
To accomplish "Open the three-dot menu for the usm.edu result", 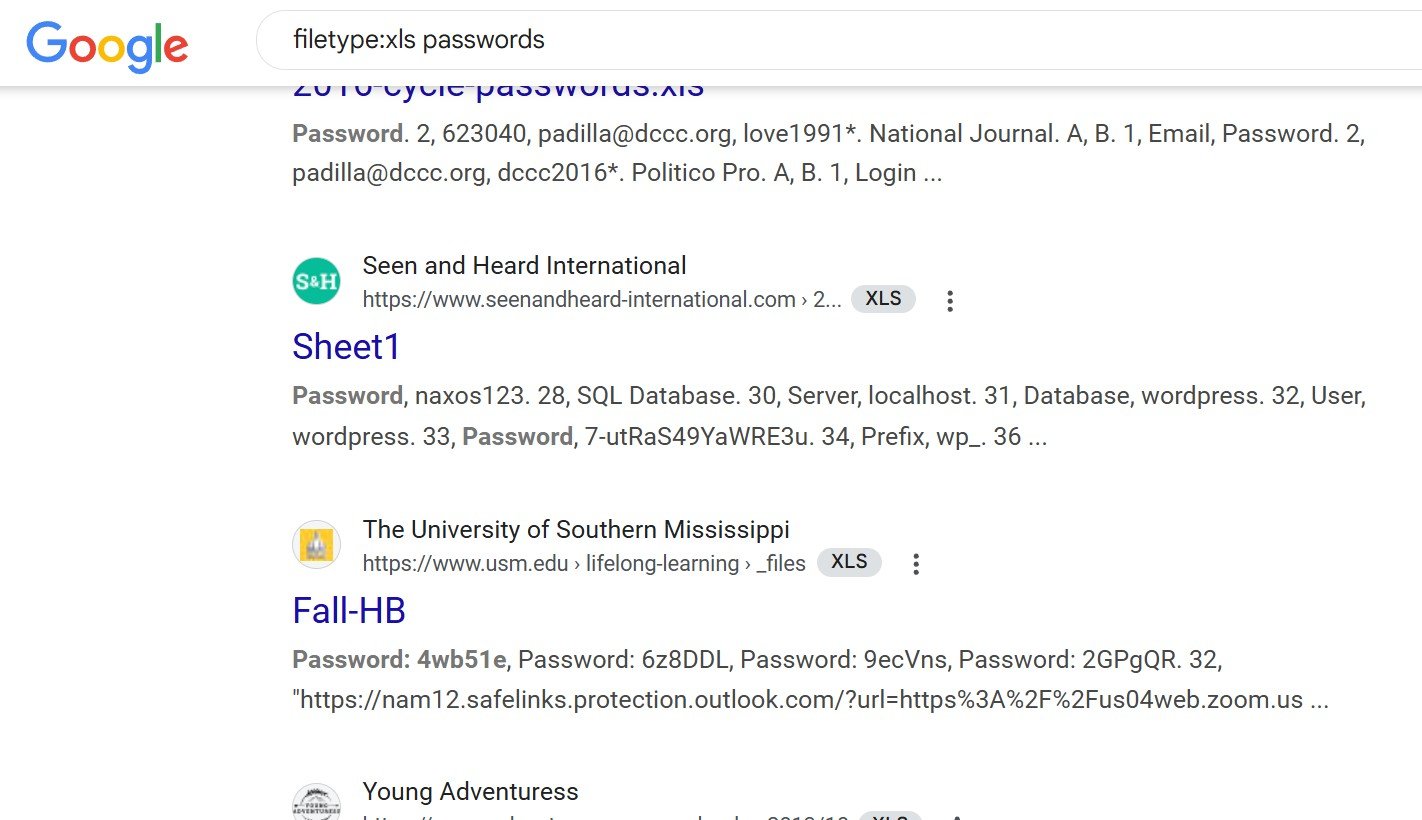I will 915,564.
